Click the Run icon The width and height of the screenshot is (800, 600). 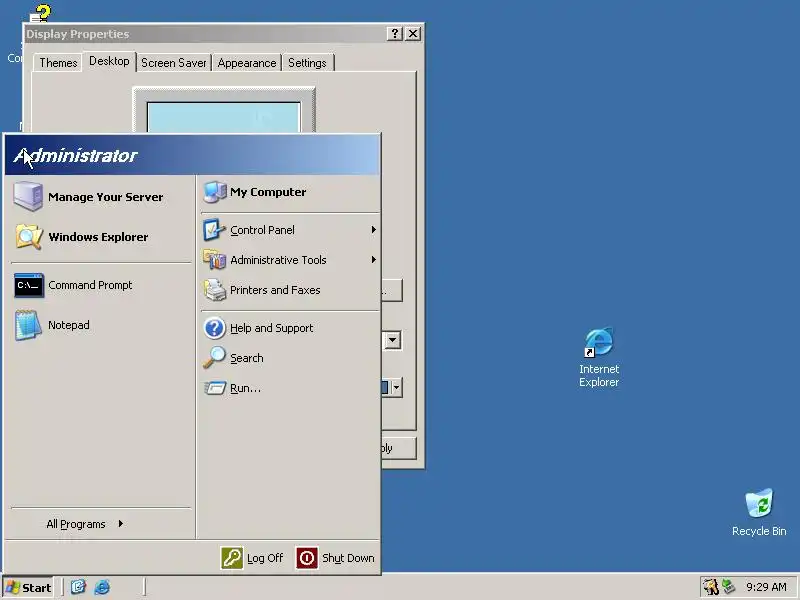click(x=215, y=388)
